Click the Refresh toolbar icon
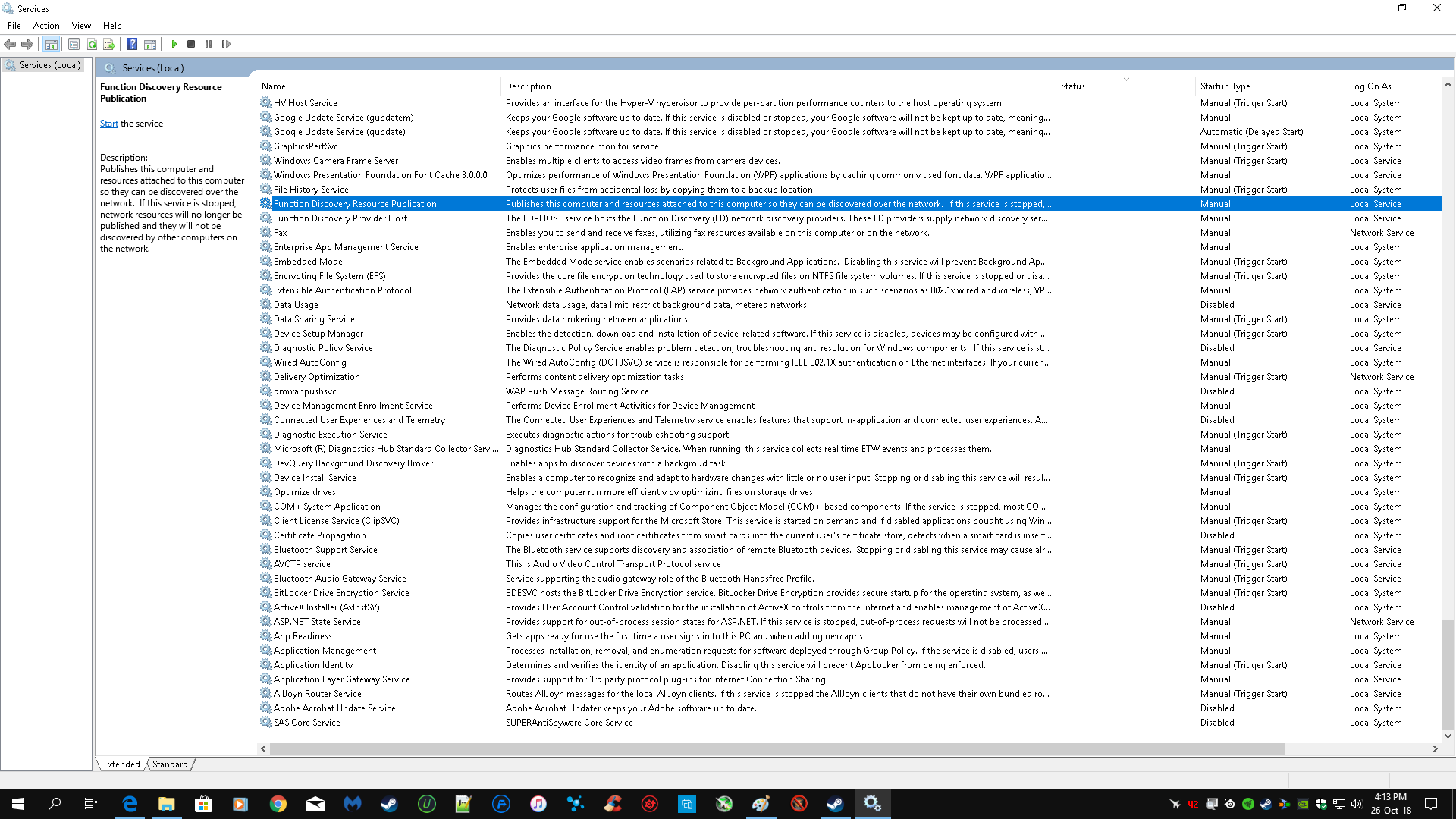 92,44
